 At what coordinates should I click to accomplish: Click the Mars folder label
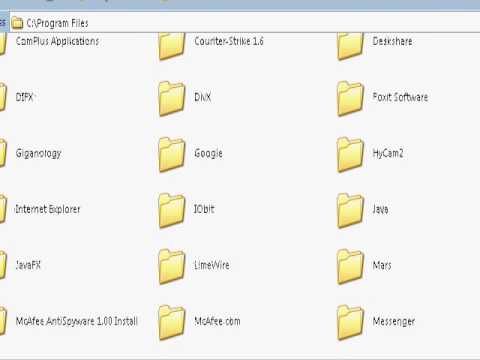click(x=382, y=265)
